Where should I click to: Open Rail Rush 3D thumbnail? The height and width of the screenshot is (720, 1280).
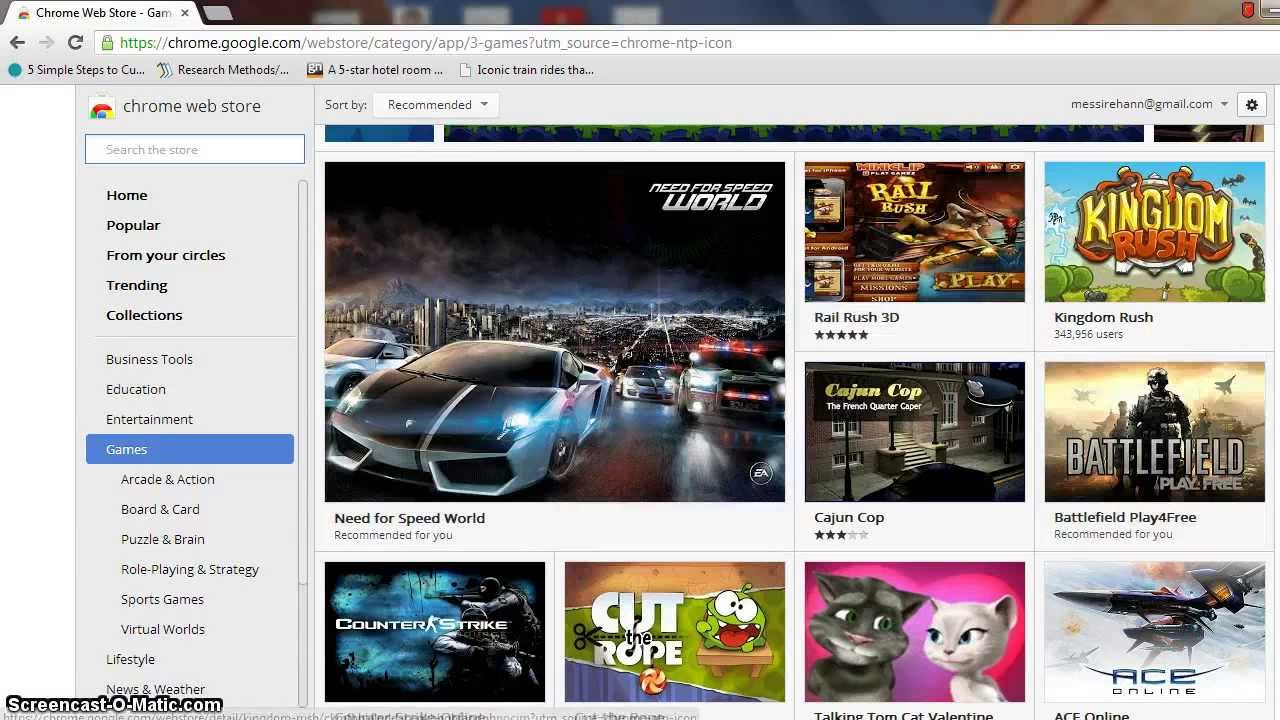915,232
